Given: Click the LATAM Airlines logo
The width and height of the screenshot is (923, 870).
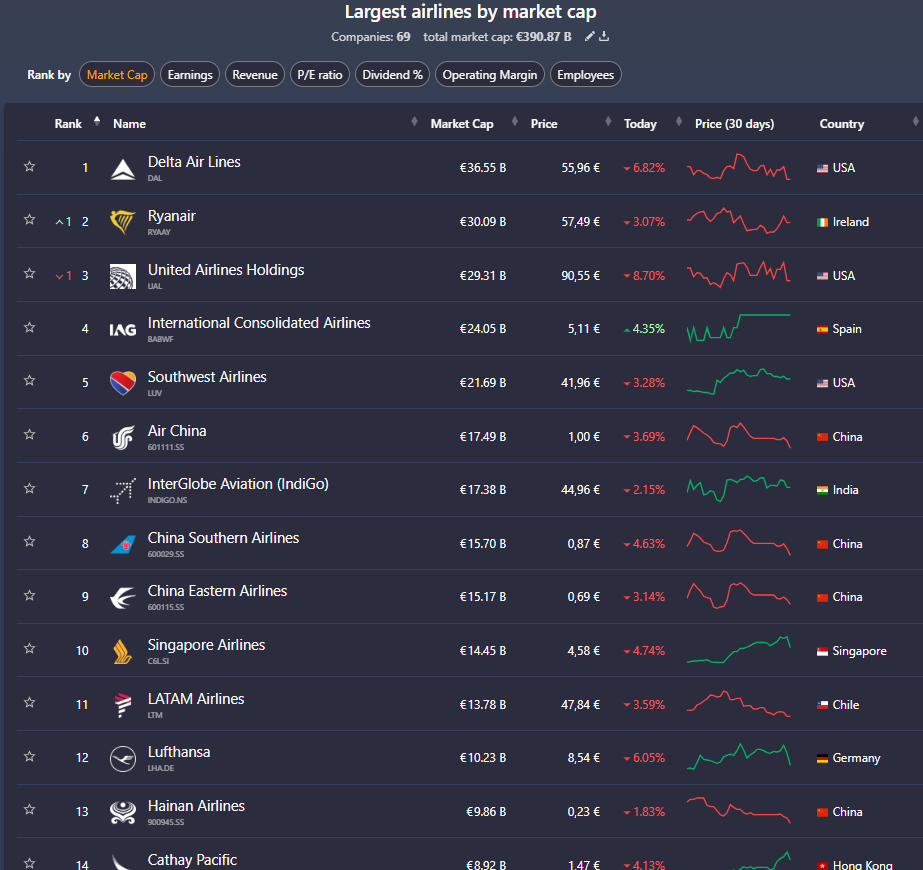Looking at the screenshot, I should tap(123, 705).
